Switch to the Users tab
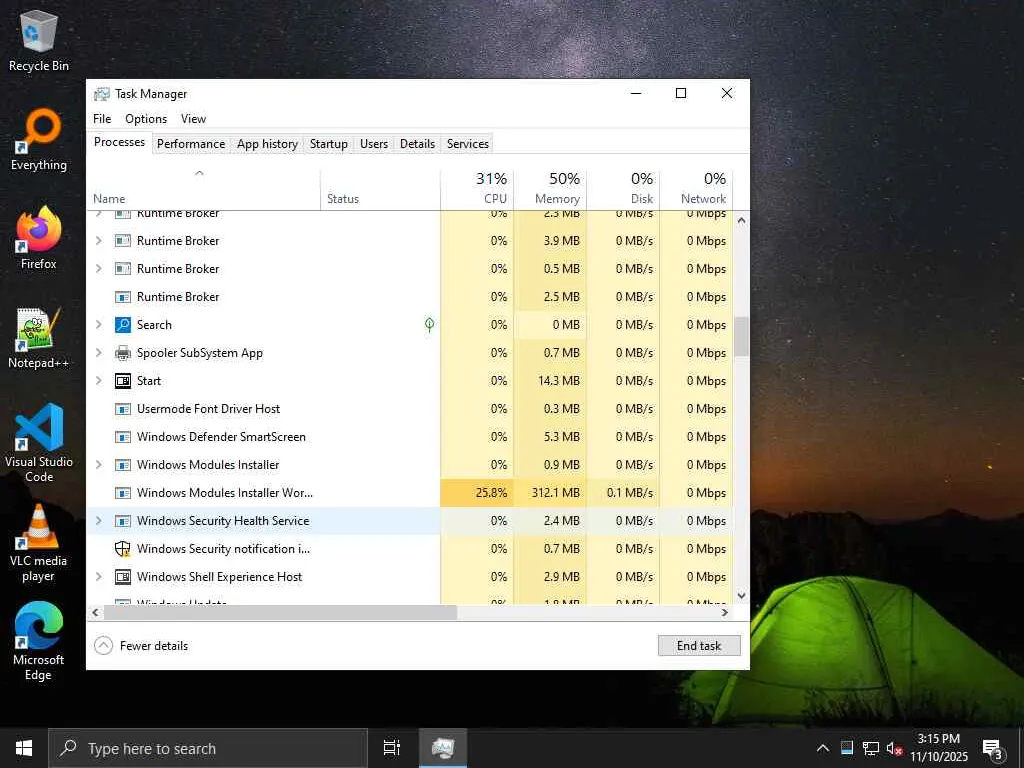The height and width of the screenshot is (768, 1024). click(x=374, y=144)
